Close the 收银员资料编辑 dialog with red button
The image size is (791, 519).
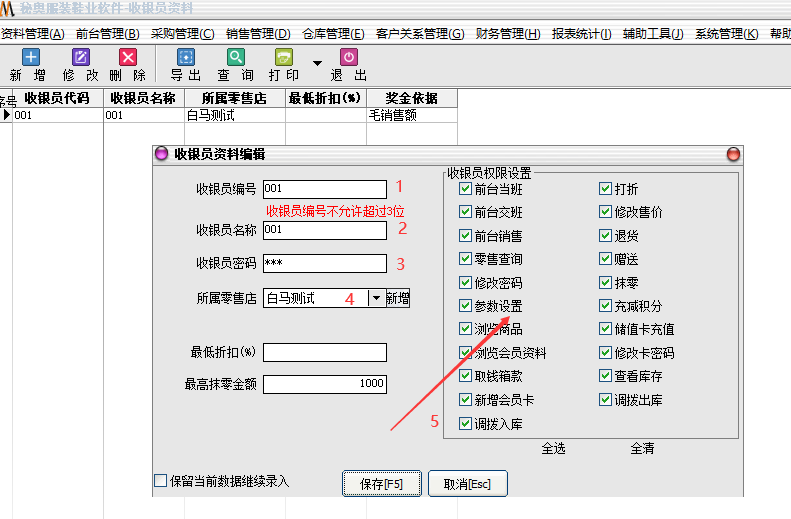coord(733,154)
